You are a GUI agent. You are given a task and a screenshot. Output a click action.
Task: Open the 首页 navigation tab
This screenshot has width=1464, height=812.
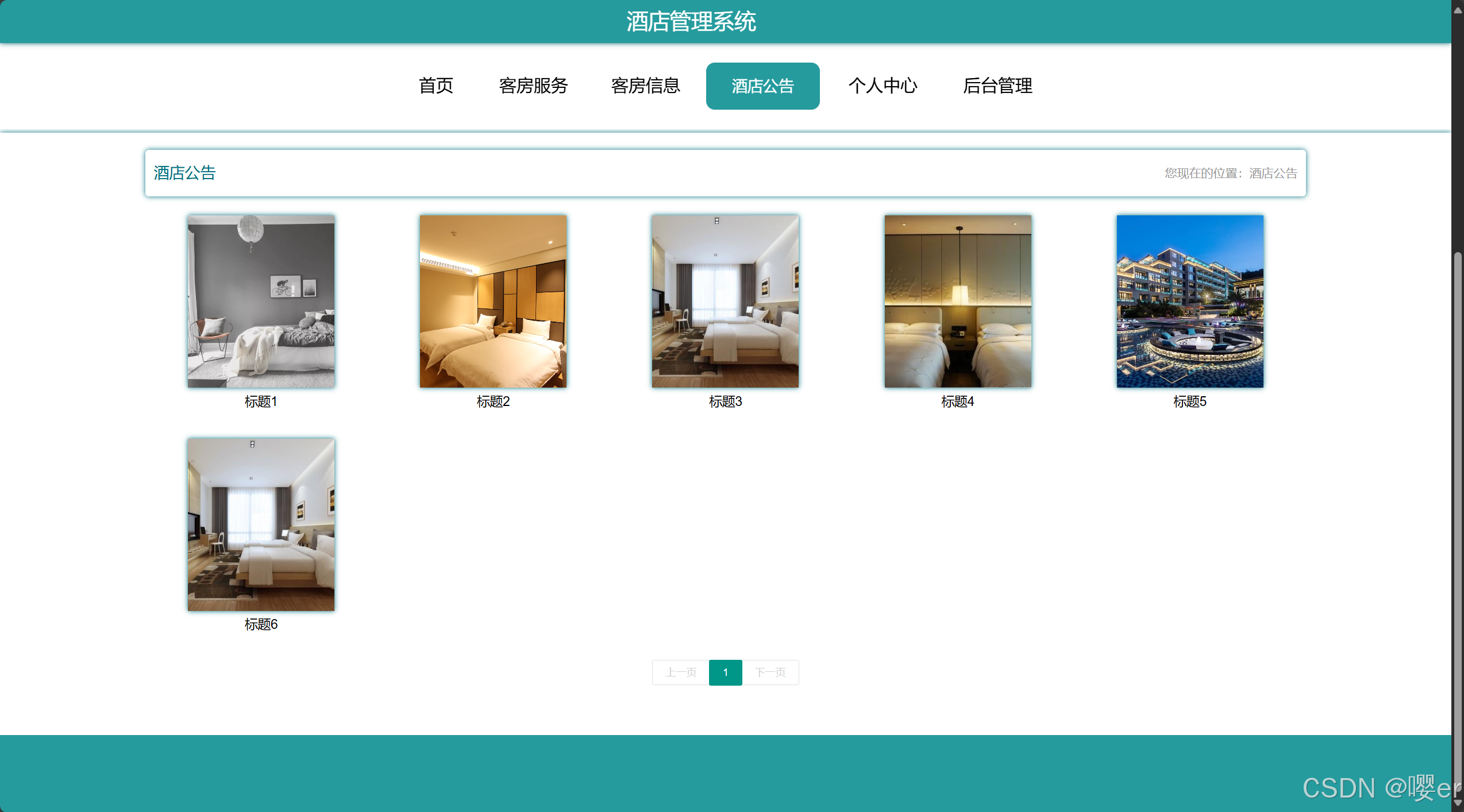point(437,86)
